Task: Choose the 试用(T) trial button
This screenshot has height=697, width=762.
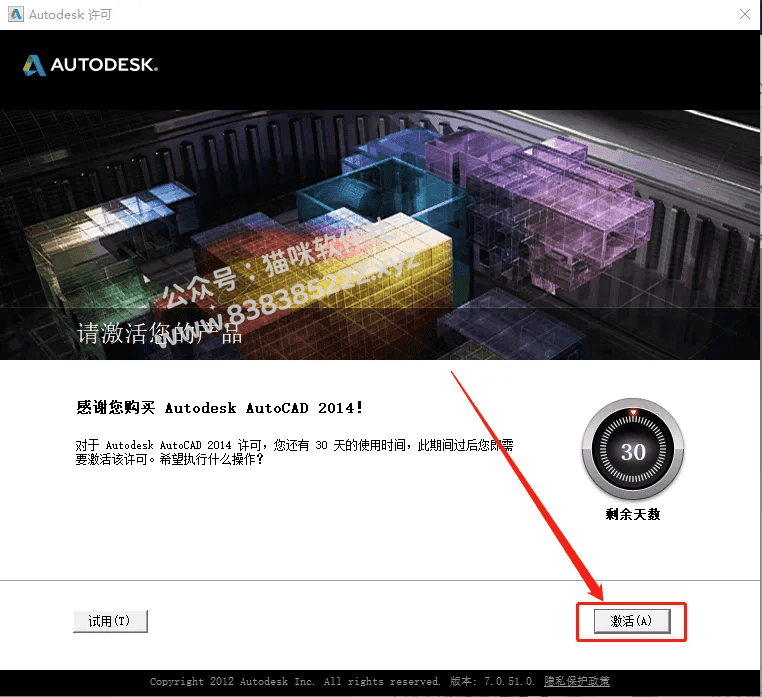Action: [x=110, y=621]
